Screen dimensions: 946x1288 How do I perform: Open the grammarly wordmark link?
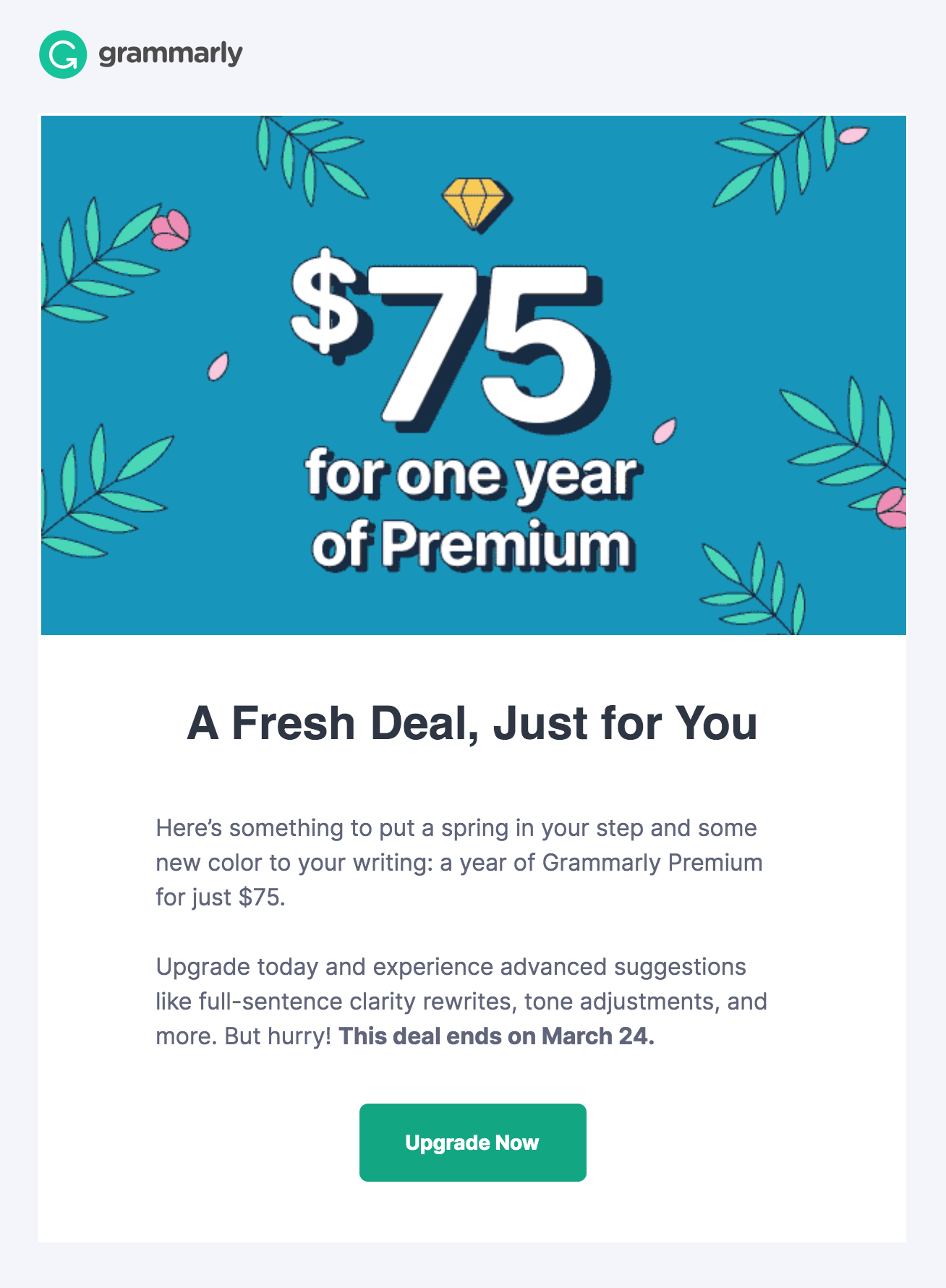(x=171, y=54)
